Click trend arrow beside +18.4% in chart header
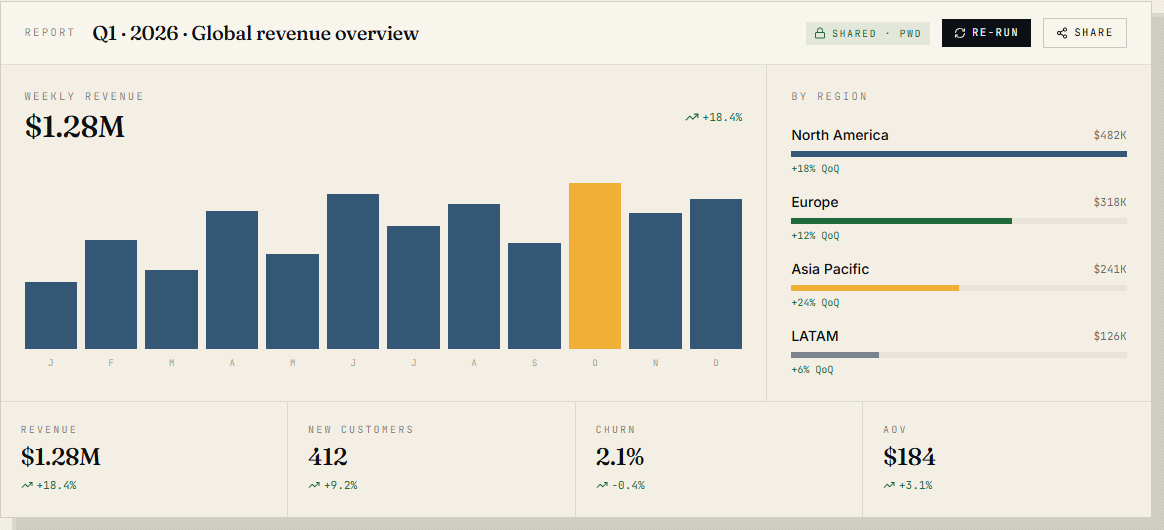The image size is (1164, 530). (x=692, y=117)
